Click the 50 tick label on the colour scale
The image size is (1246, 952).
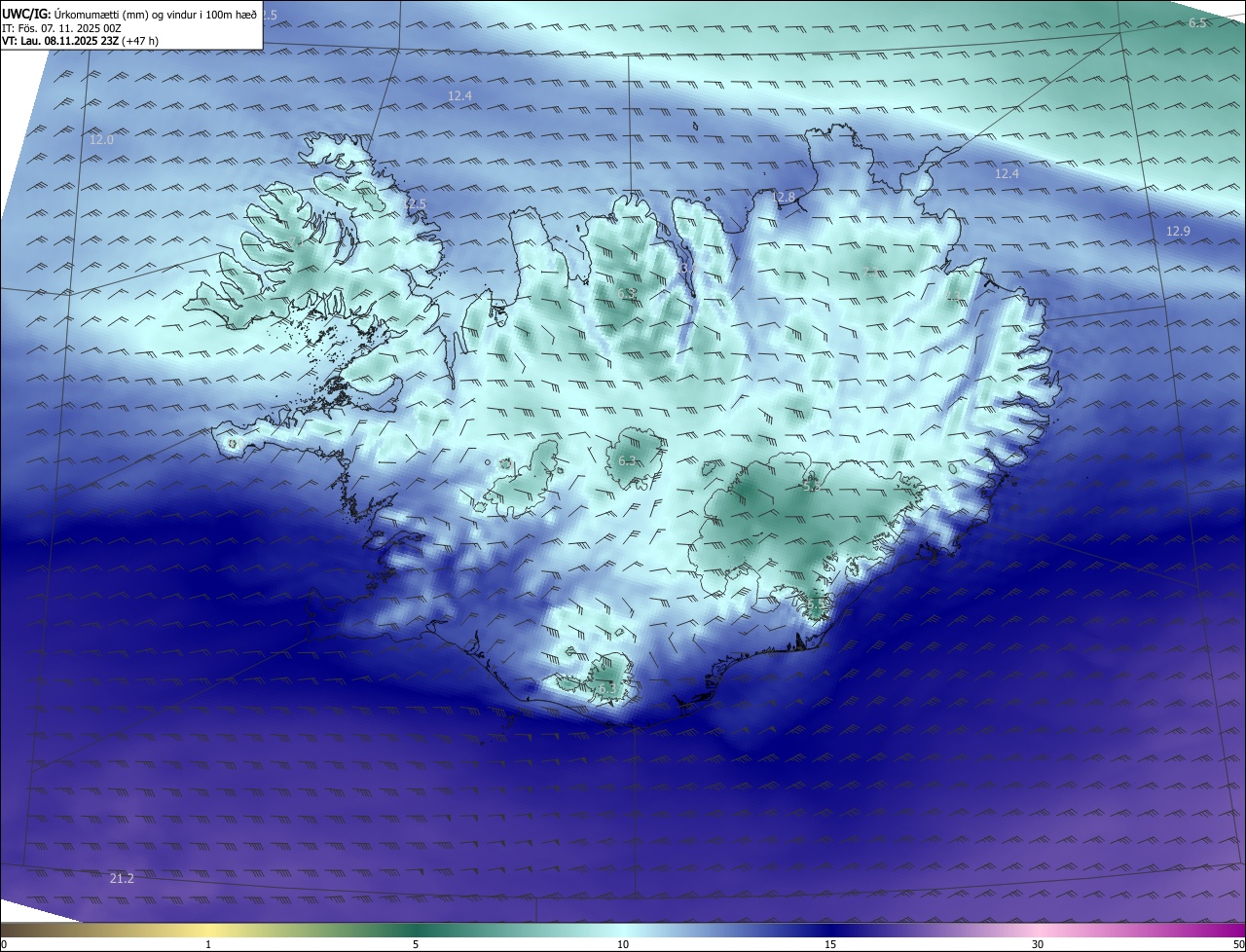coord(1238,945)
